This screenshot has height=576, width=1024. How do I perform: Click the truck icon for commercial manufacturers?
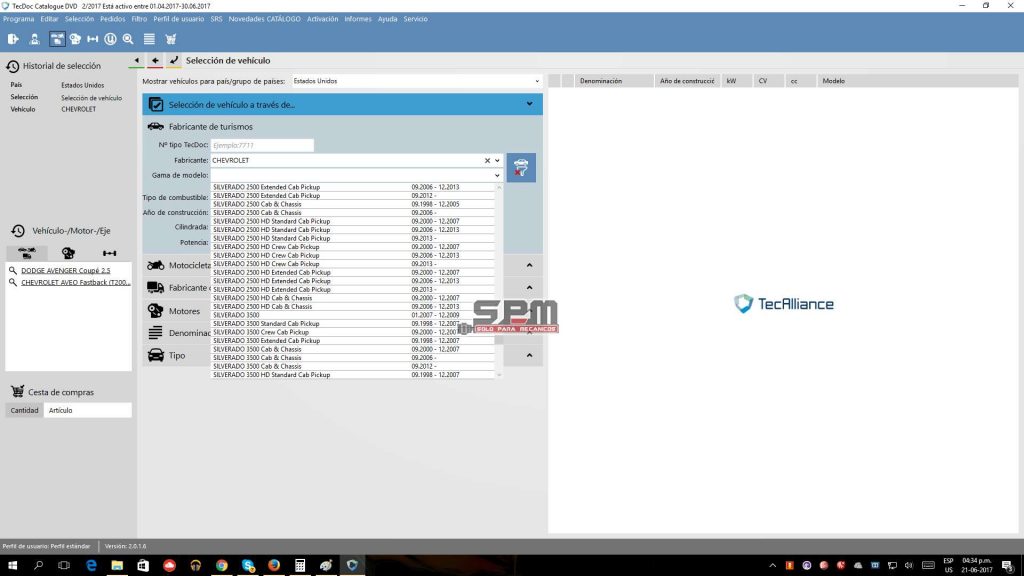[x=155, y=287]
